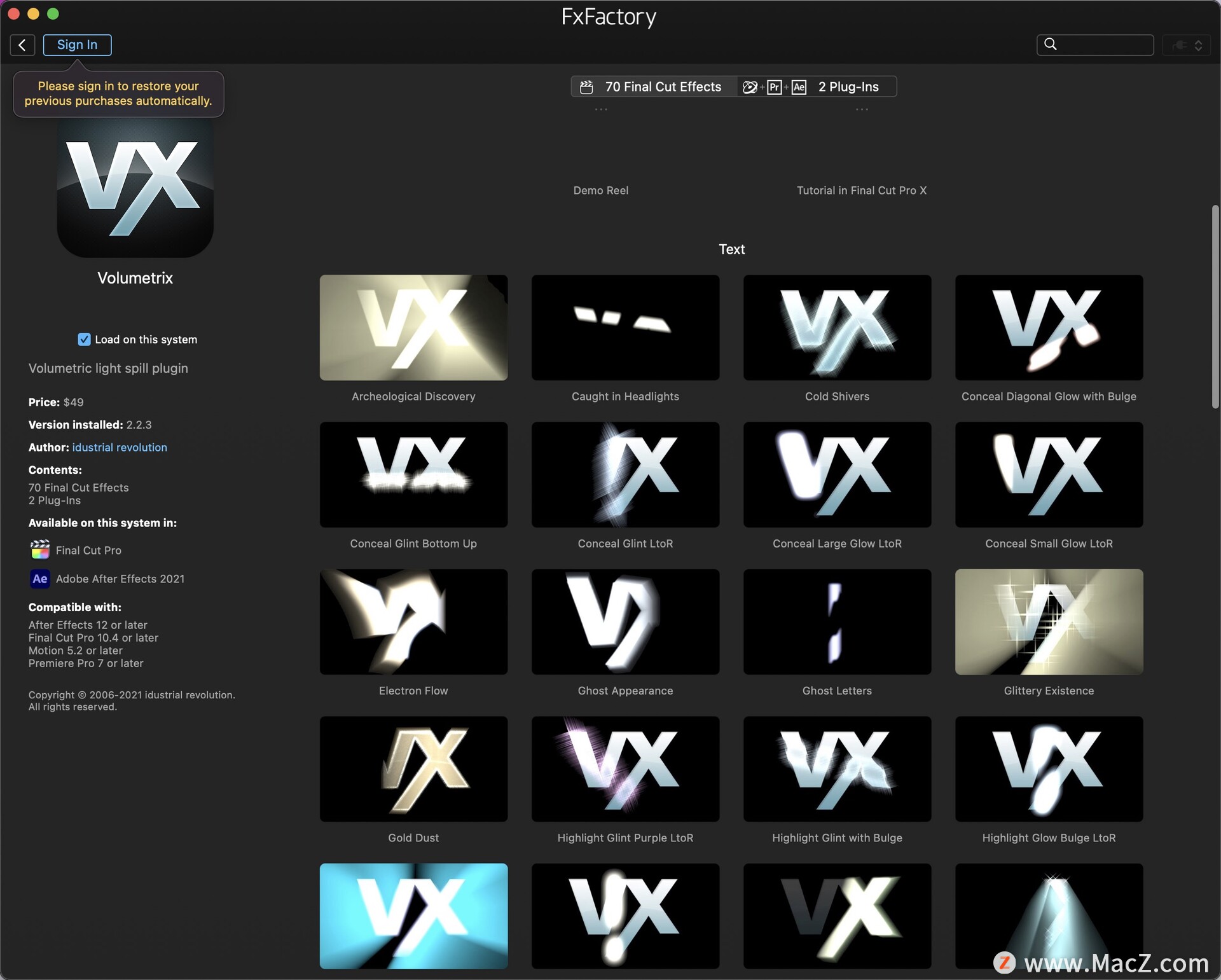
Task: Click the back arrow button
Action: [x=22, y=45]
